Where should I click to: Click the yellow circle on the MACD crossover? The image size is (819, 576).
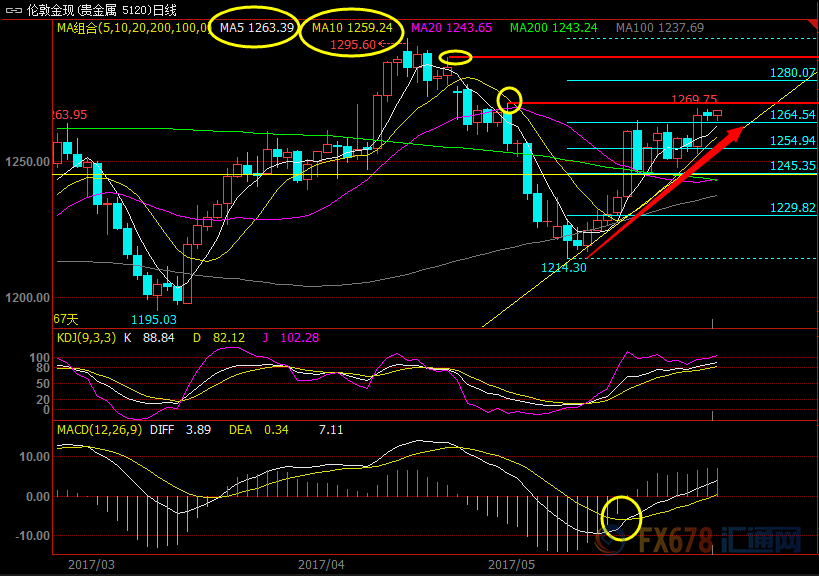620,518
